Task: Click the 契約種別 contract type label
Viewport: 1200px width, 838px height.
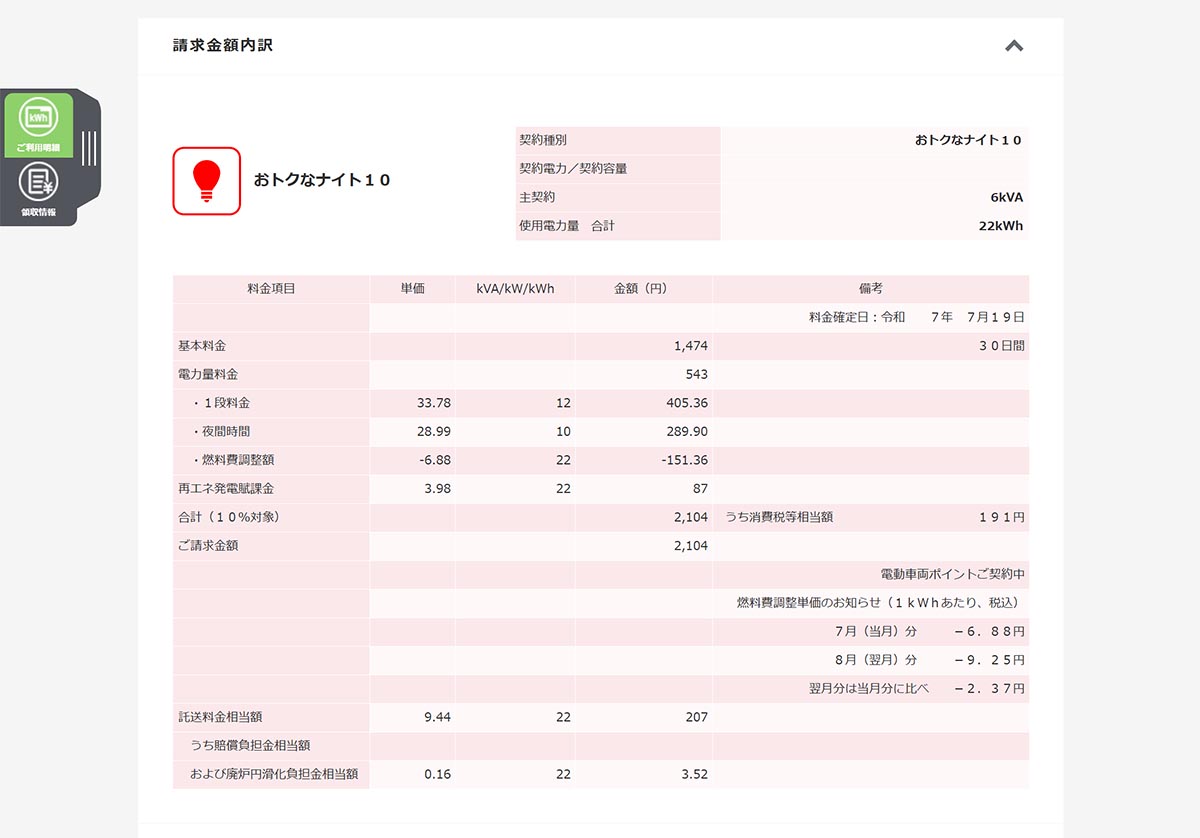Action: pos(543,141)
